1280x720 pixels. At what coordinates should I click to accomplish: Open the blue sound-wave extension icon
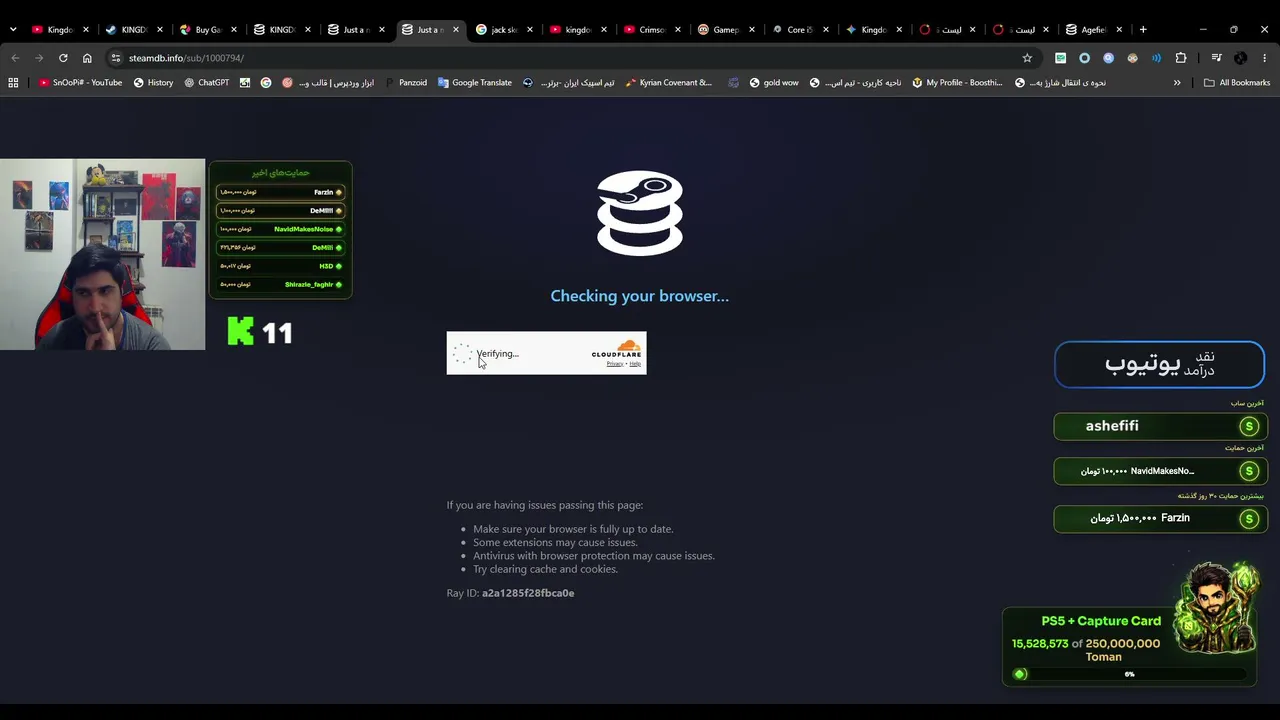[x=1156, y=58]
